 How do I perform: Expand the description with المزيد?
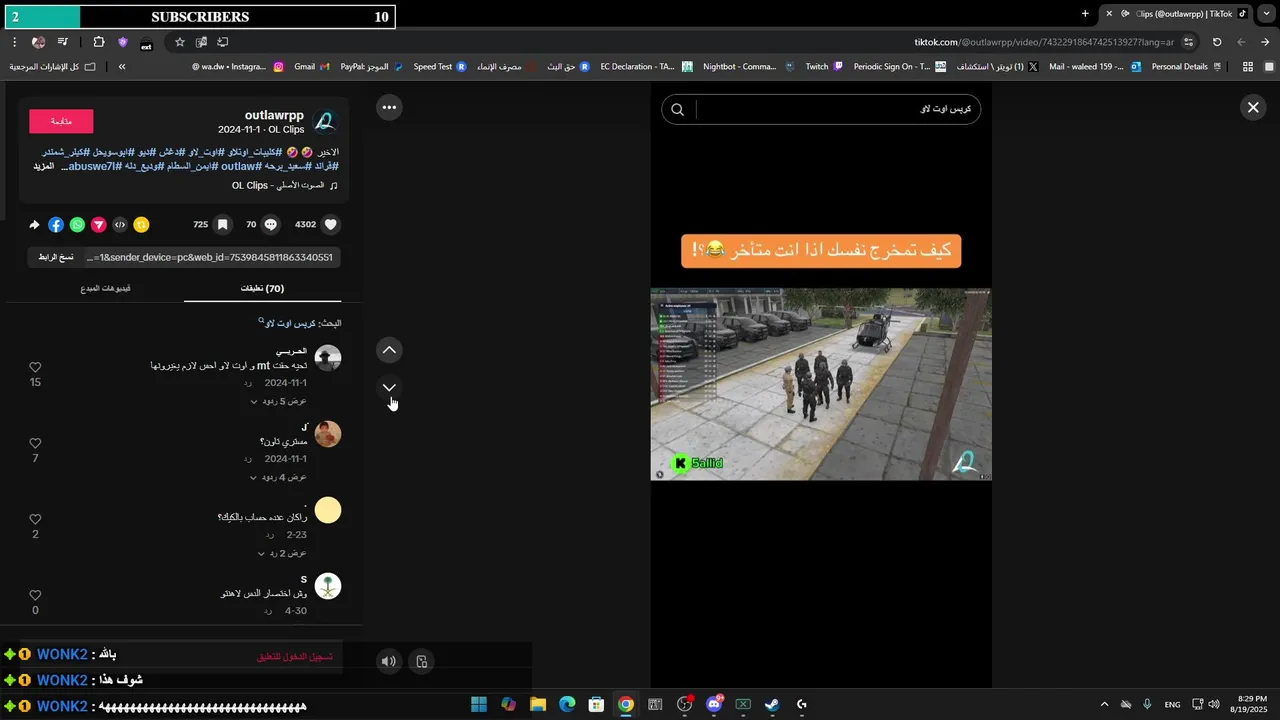click(44, 166)
